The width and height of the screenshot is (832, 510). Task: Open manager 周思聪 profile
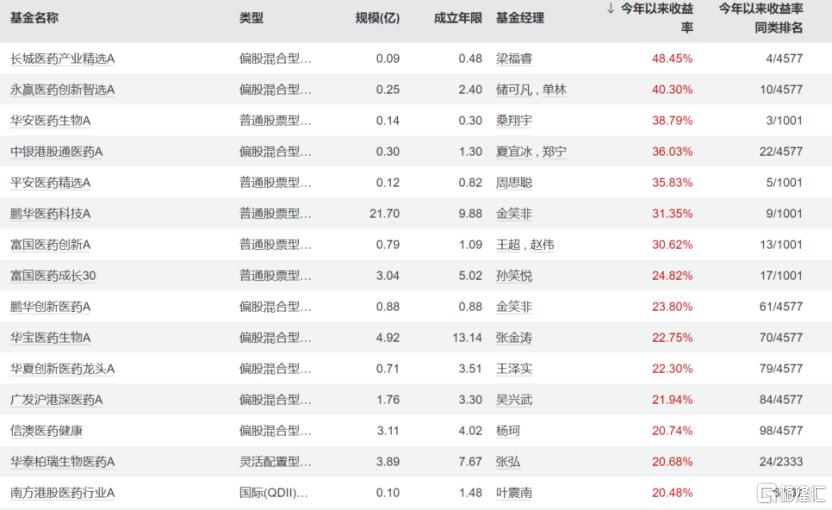[x=514, y=183]
